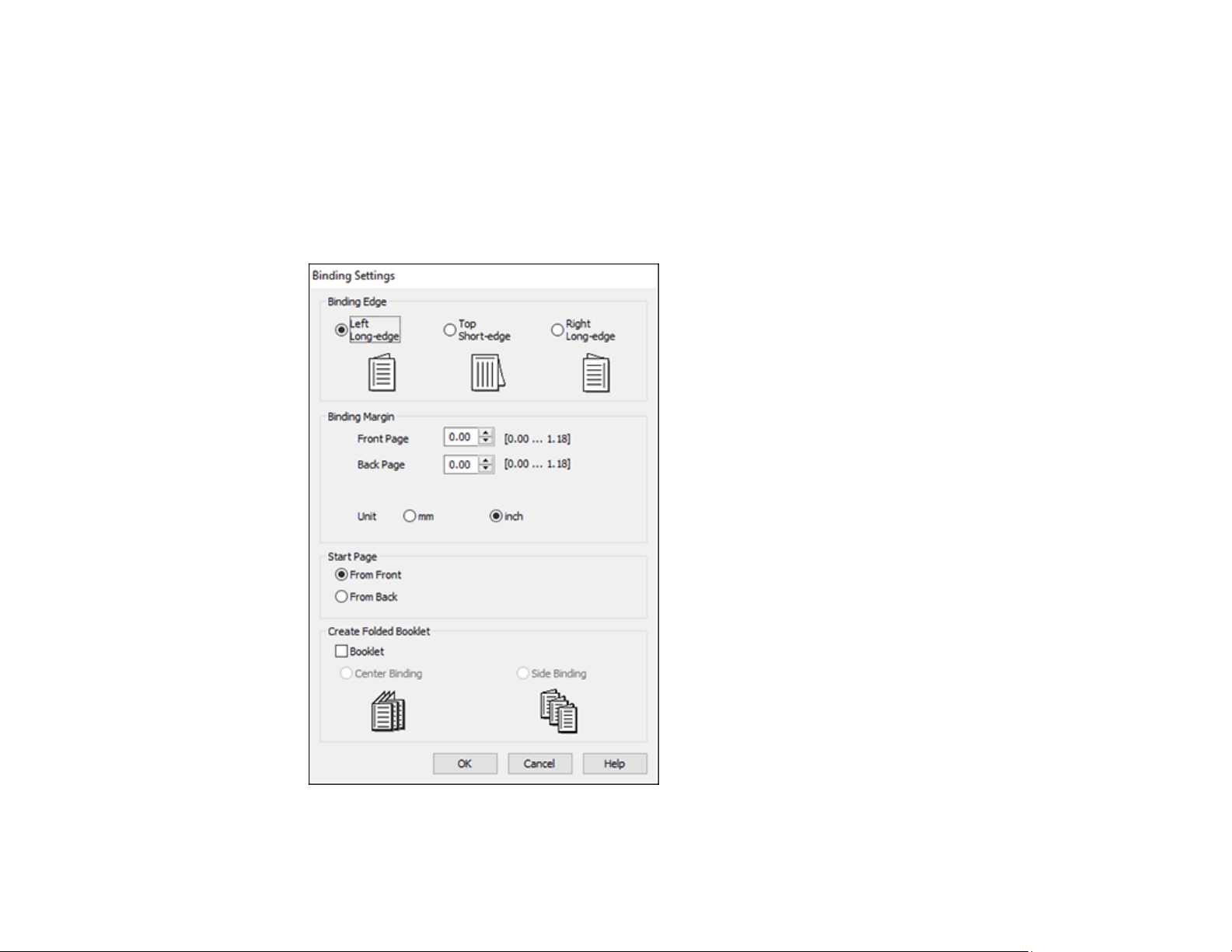Click the Top Short-edge page illustration icon

[487, 372]
